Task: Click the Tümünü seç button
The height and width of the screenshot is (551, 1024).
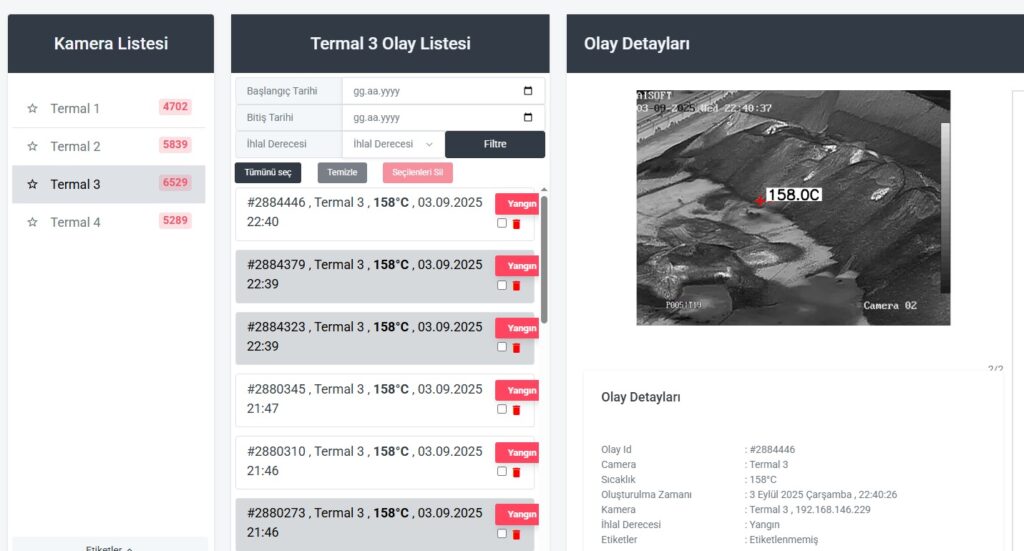Action: click(268, 173)
